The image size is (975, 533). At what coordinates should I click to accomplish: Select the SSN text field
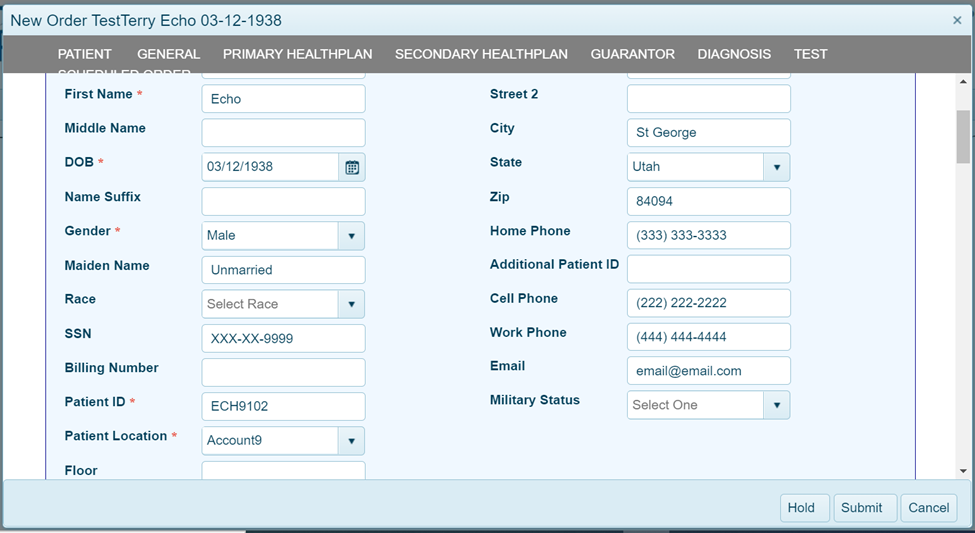(x=283, y=339)
